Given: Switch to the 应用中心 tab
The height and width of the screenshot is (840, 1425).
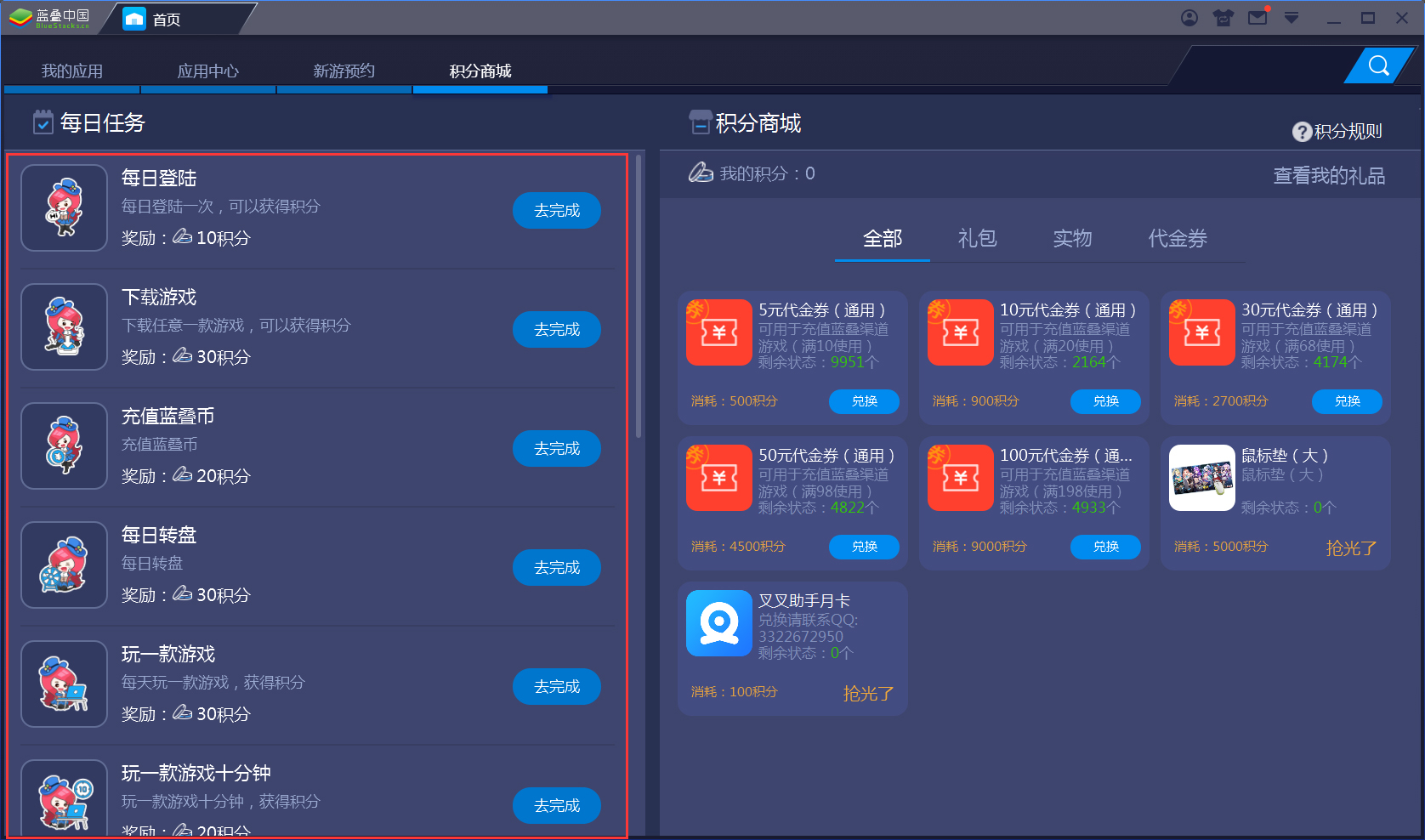Looking at the screenshot, I should point(207,71).
